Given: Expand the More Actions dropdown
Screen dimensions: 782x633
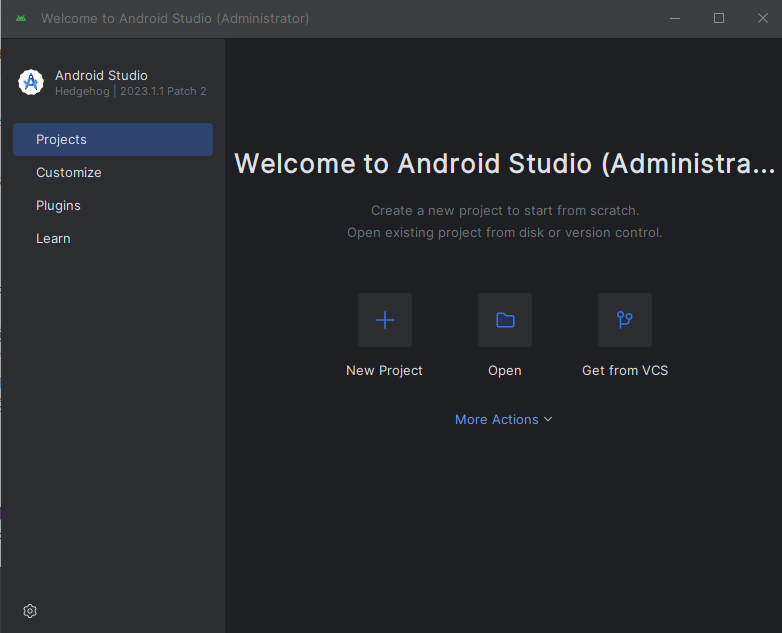Looking at the screenshot, I should 497,420.
